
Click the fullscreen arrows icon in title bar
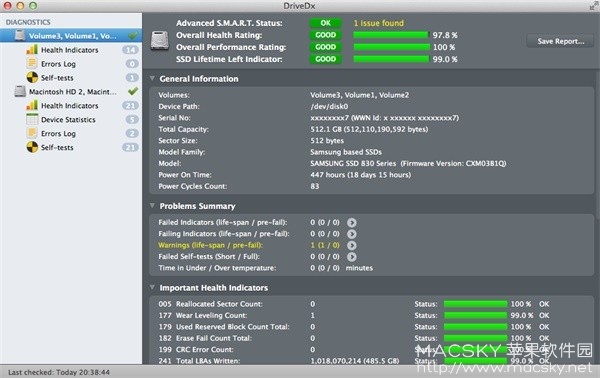point(593,6)
